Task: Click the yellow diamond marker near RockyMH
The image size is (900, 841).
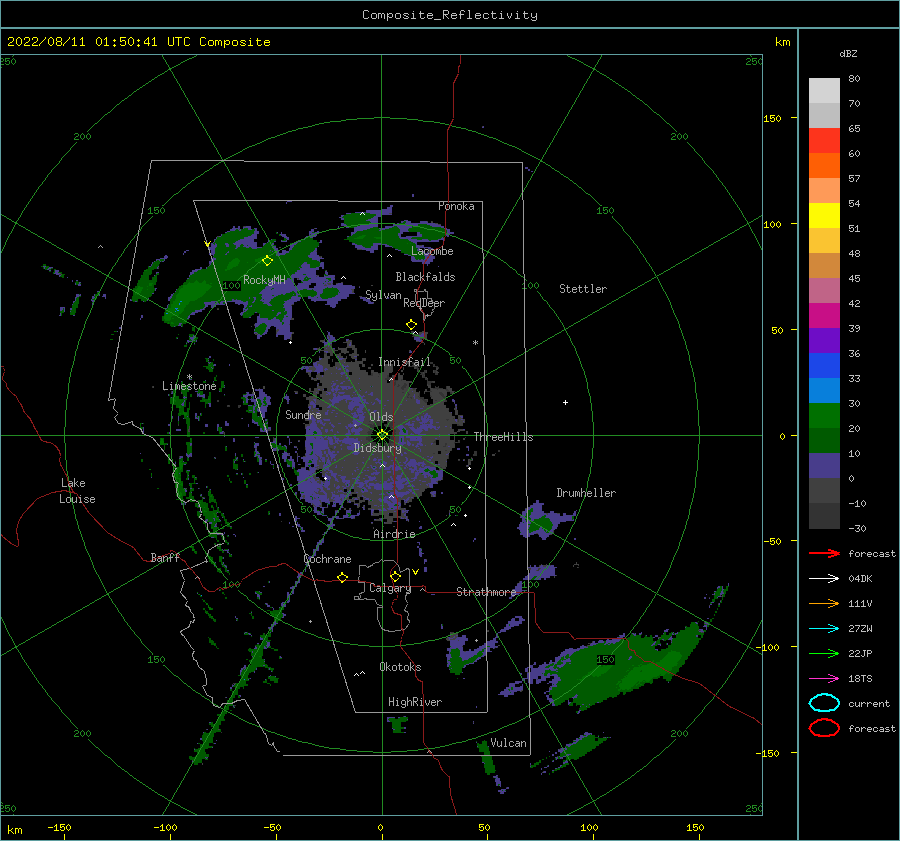Action: [267, 261]
